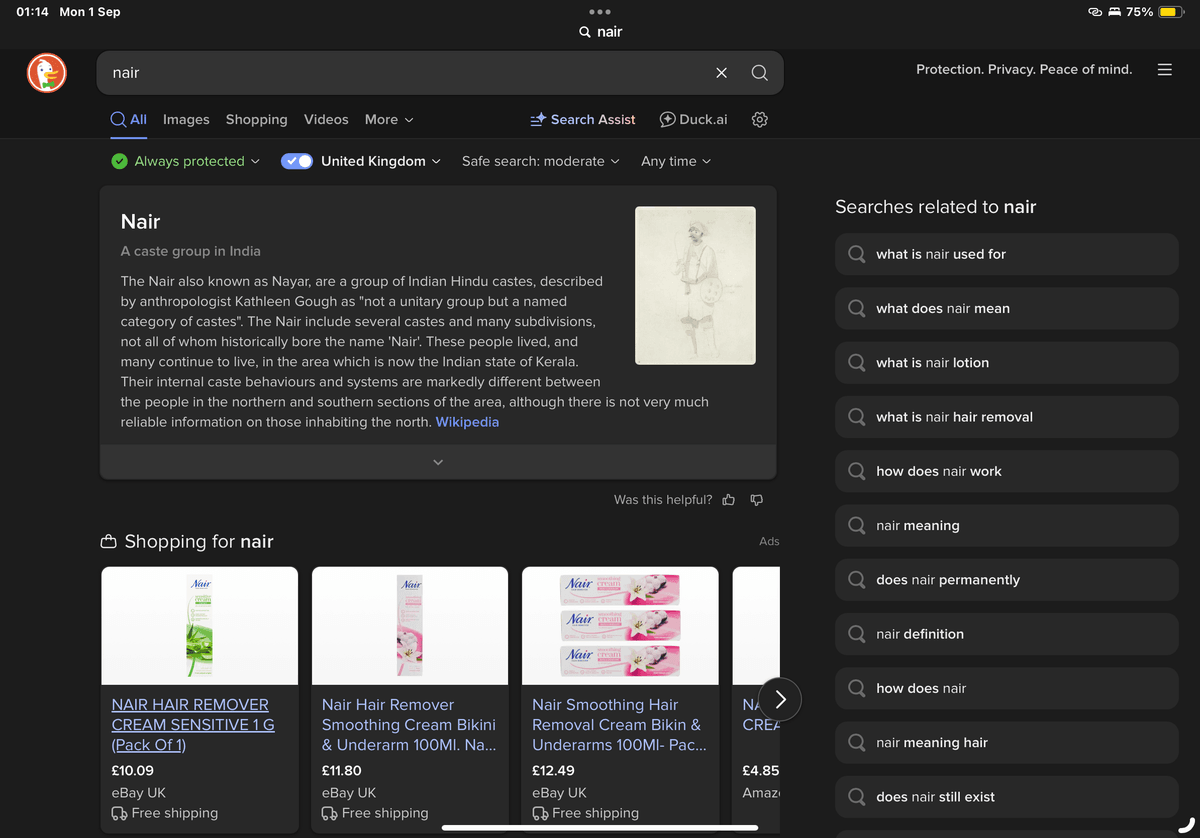
Task: Open Safe search: moderate dropdown
Action: point(541,161)
